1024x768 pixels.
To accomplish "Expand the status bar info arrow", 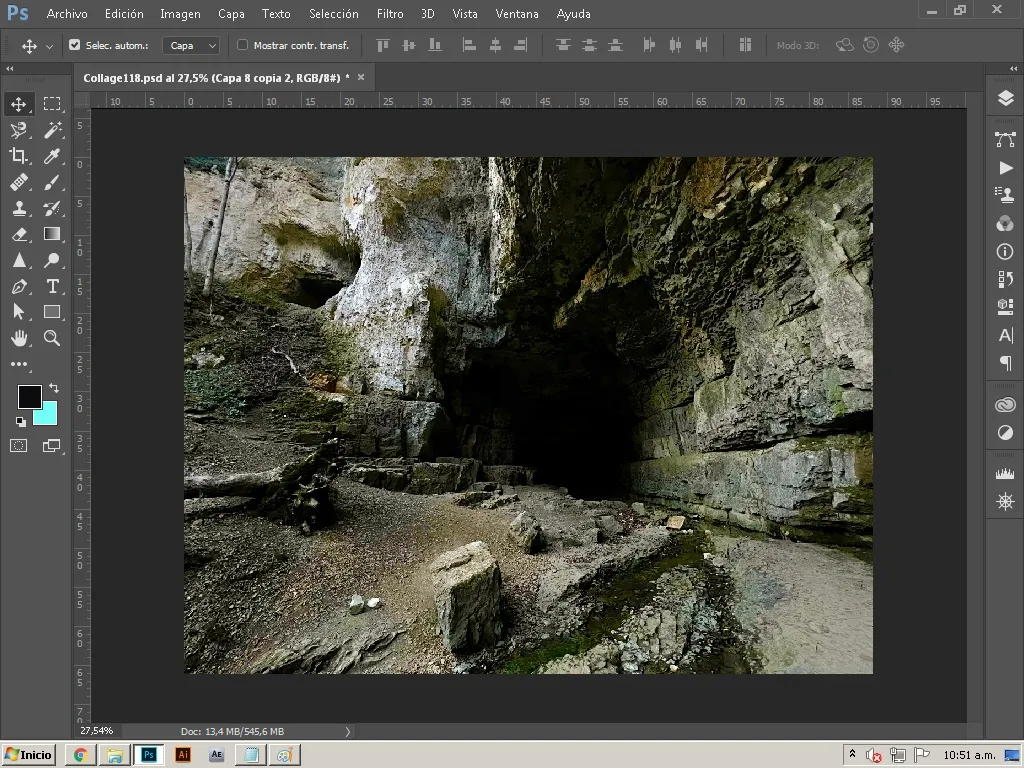I will 347,731.
